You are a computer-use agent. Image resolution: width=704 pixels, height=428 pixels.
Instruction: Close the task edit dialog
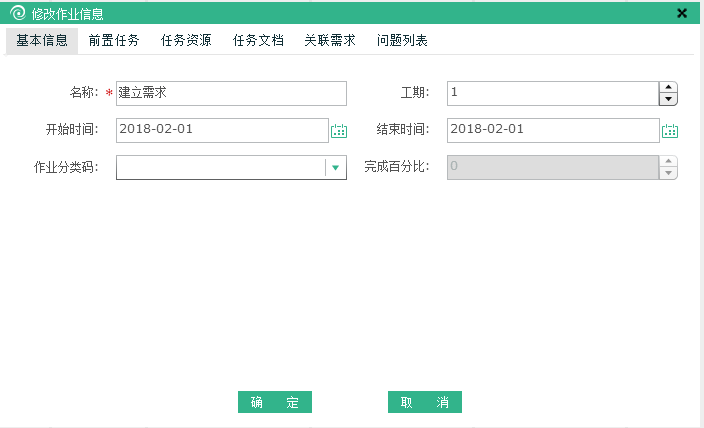click(682, 14)
